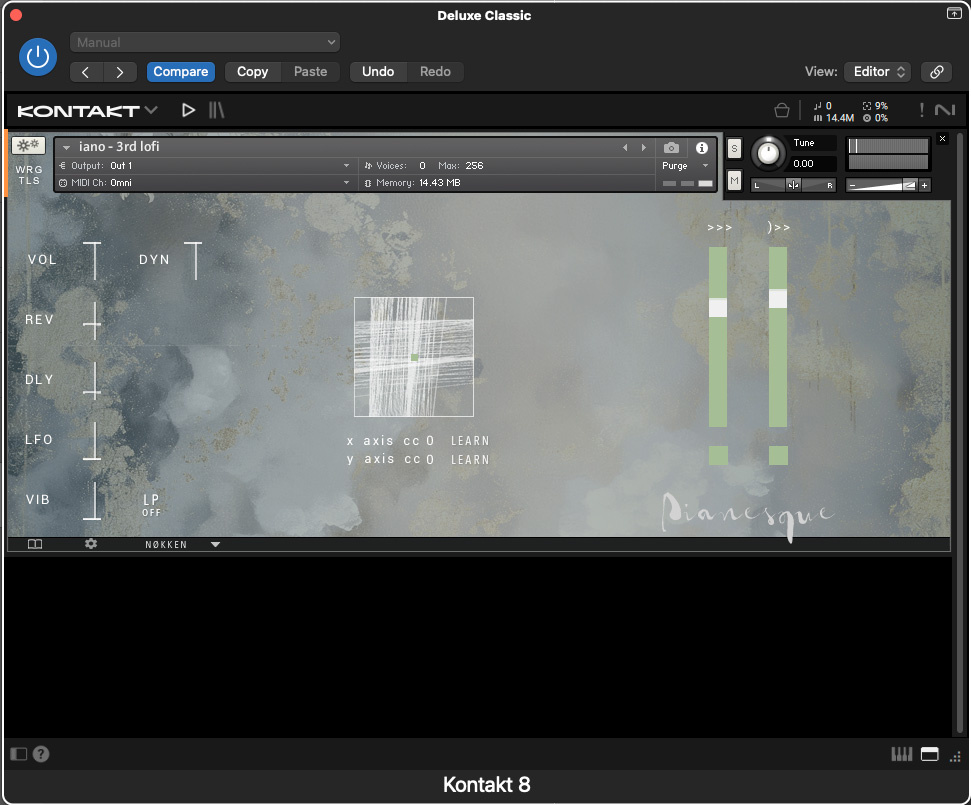Click the Kontakt play triangle icon
Screen dimensions: 971x805
[x=188, y=110]
